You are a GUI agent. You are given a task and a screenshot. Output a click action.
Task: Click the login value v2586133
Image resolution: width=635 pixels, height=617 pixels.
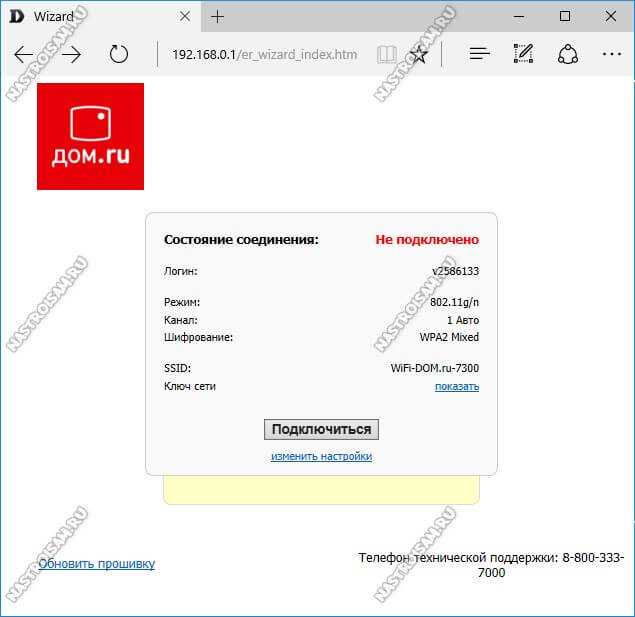click(x=456, y=271)
